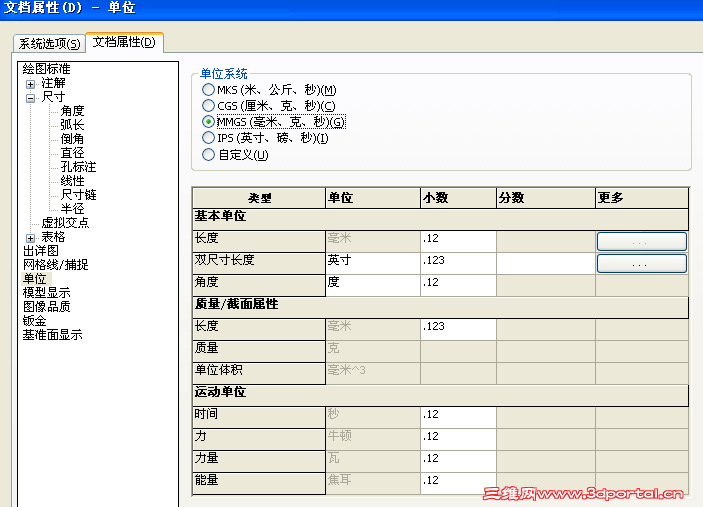The height and width of the screenshot is (507, 703).
Task: Select 角度 under 尺寸
Action: [x=72, y=111]
